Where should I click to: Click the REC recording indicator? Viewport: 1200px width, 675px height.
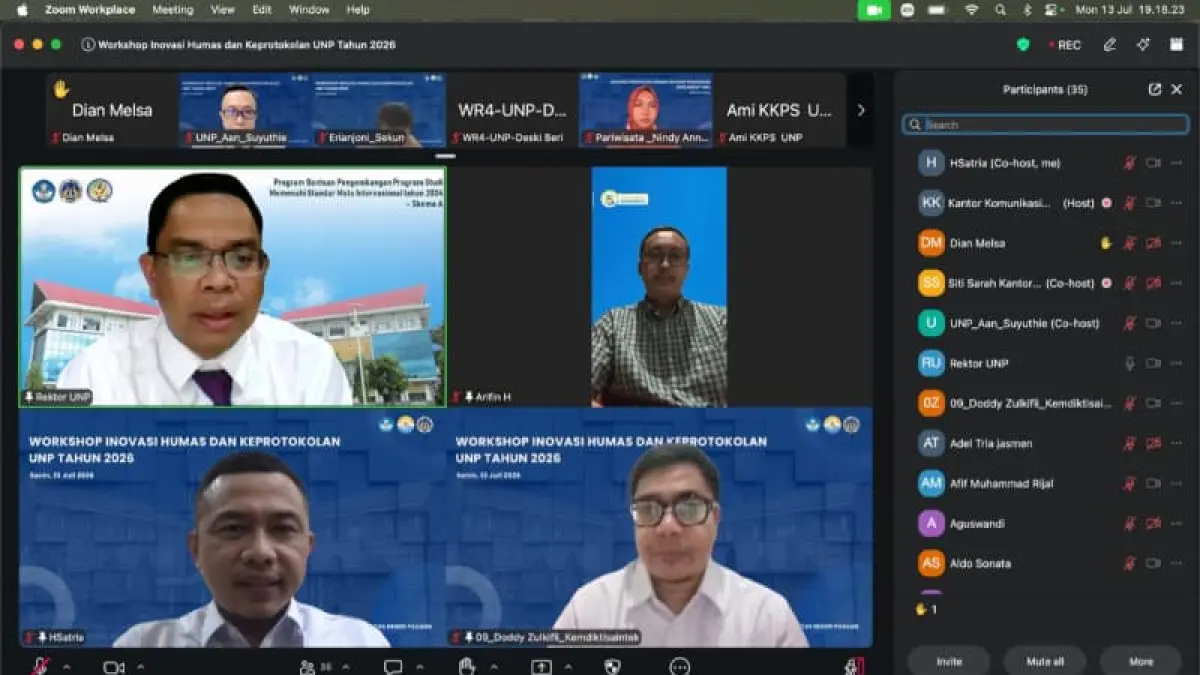[1065, 45]
